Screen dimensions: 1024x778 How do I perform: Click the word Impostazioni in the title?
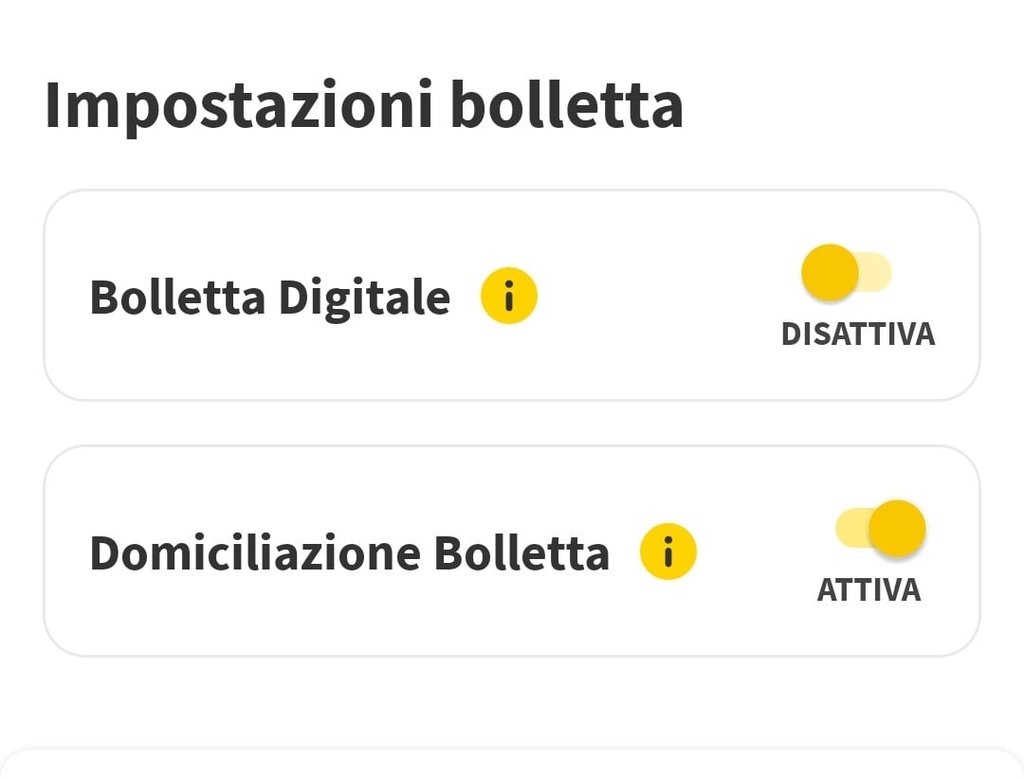(238, 105)
